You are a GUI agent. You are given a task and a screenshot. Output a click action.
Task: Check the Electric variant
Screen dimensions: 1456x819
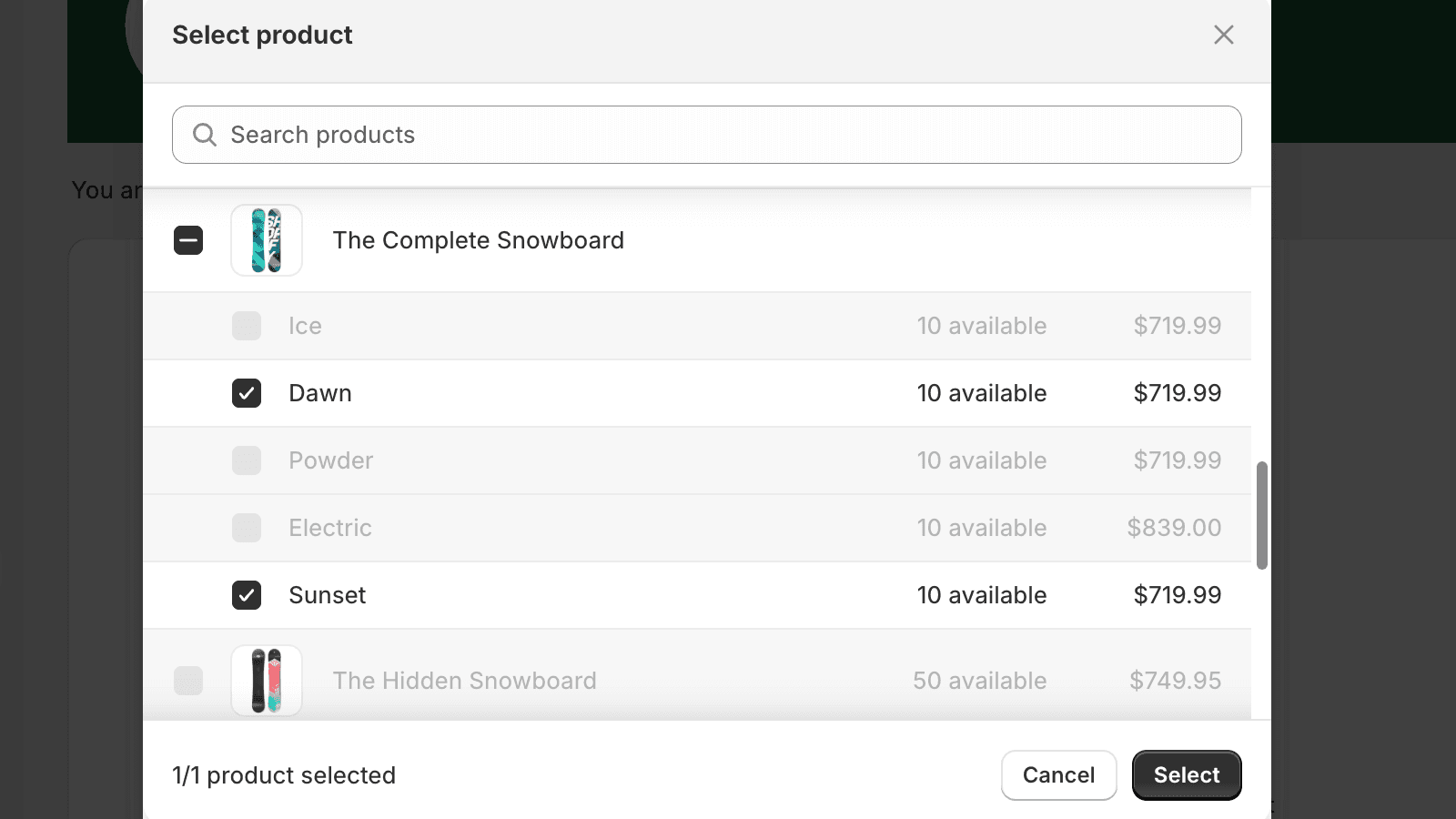point(247,528)
